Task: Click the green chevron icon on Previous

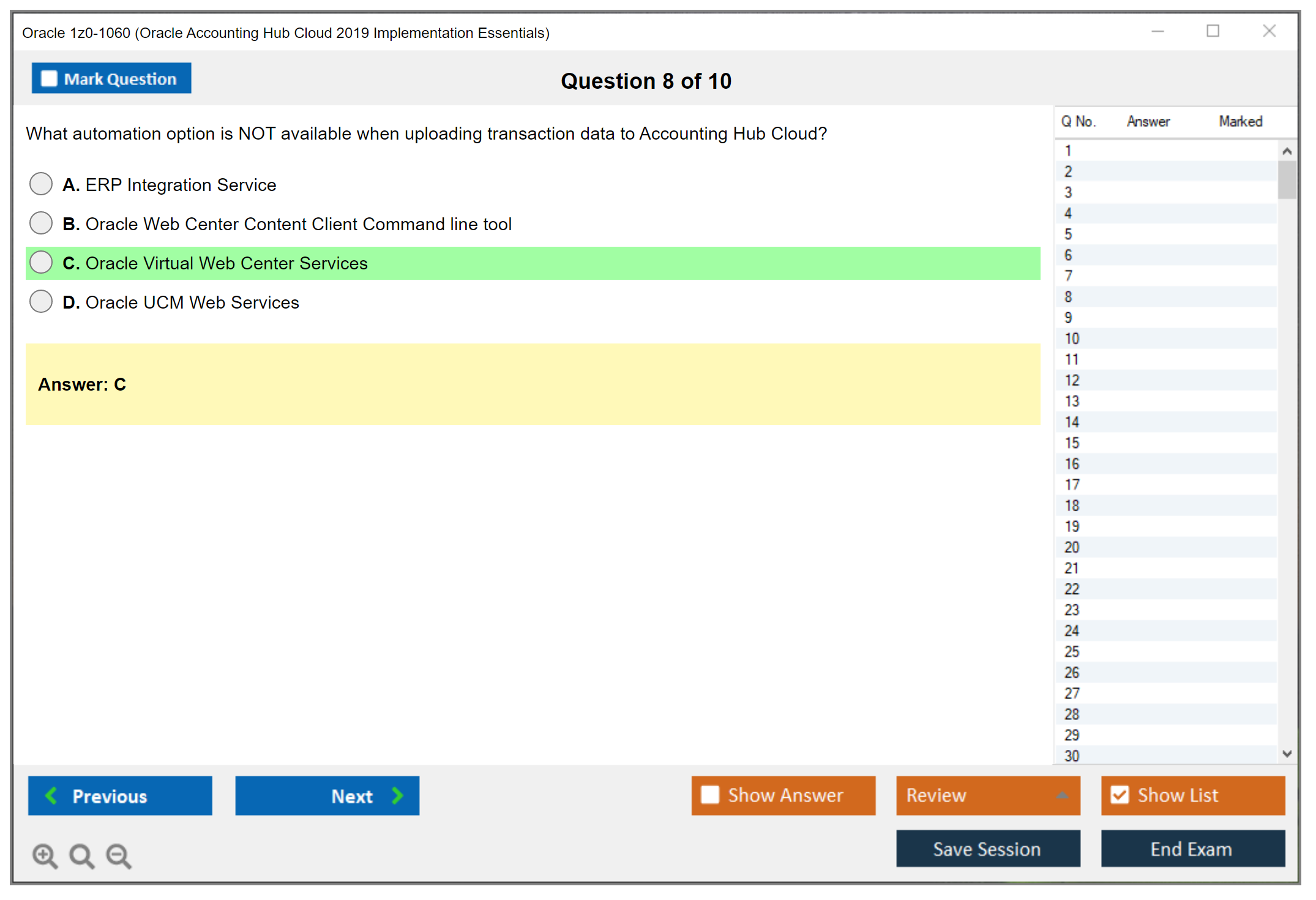Action: tap(51, 796)
